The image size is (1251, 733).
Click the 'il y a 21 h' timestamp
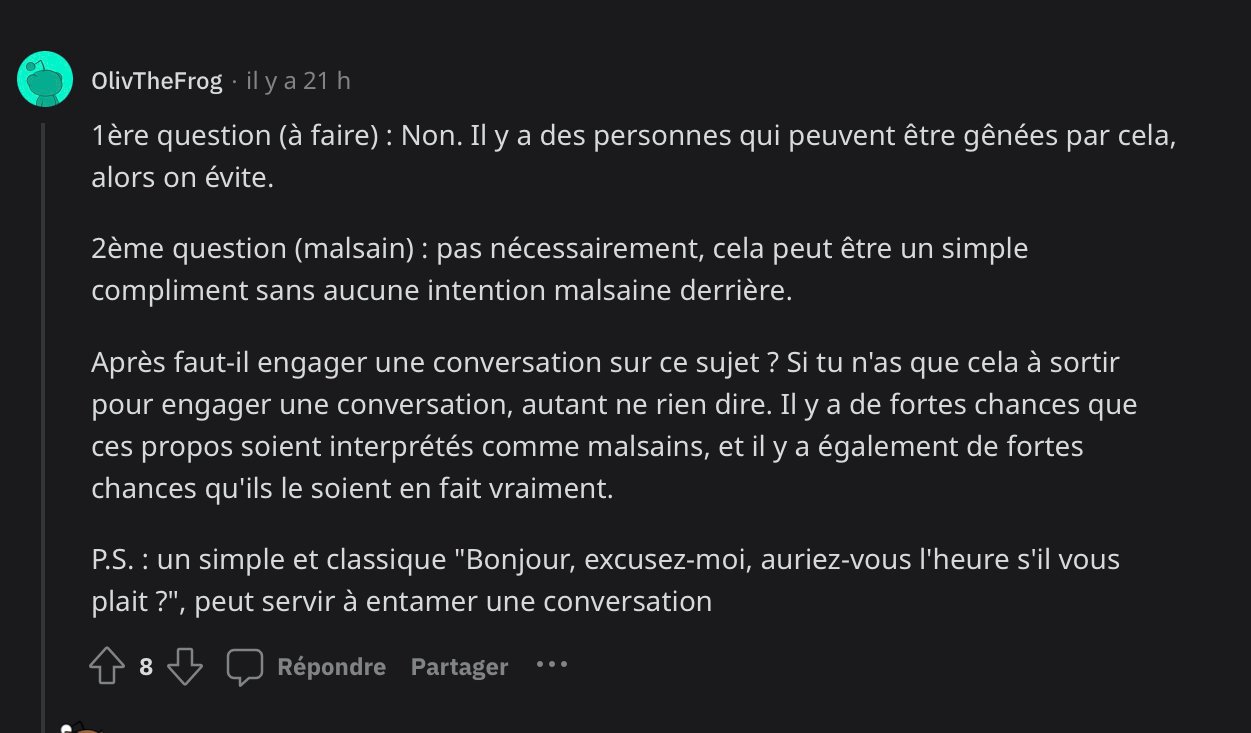coord(298,80)
